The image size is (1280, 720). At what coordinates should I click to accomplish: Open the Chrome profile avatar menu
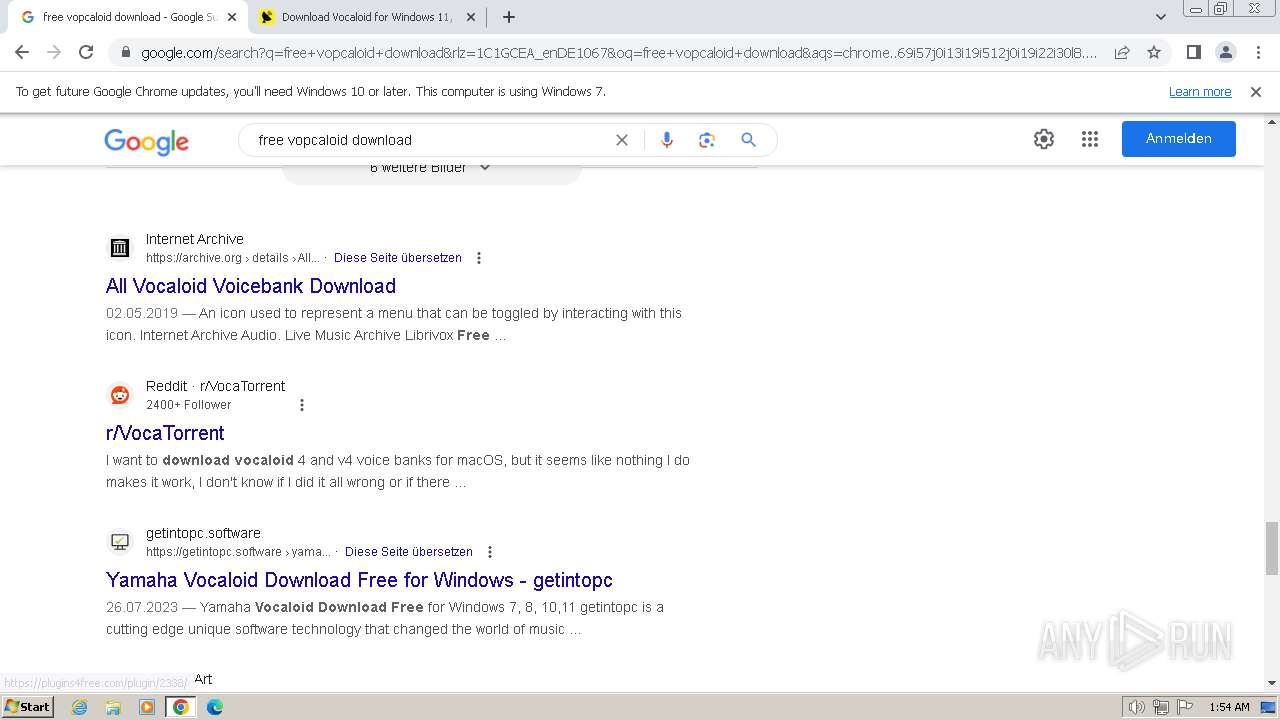click(1225, 52)
